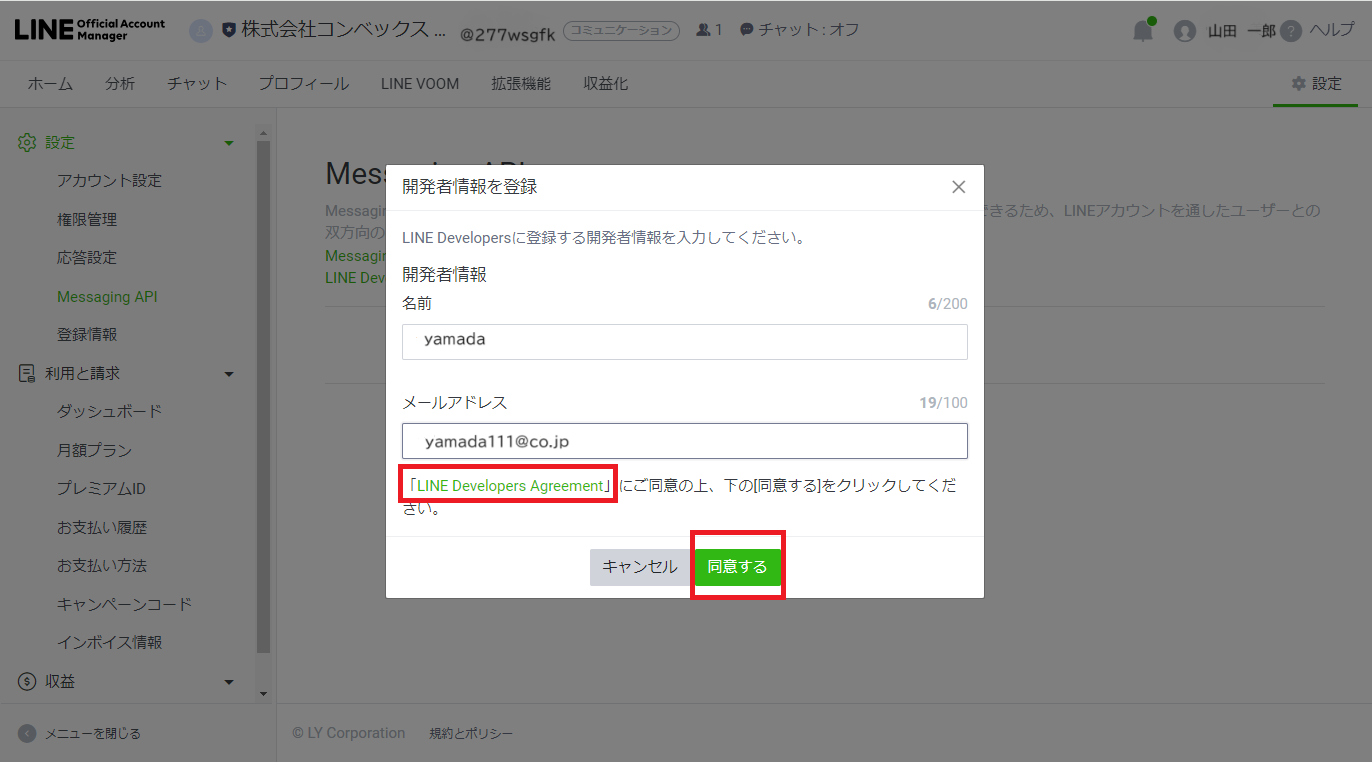Open キャンペーンコード in the sidebar
The image size is (1372, 762).
(124, 605)
